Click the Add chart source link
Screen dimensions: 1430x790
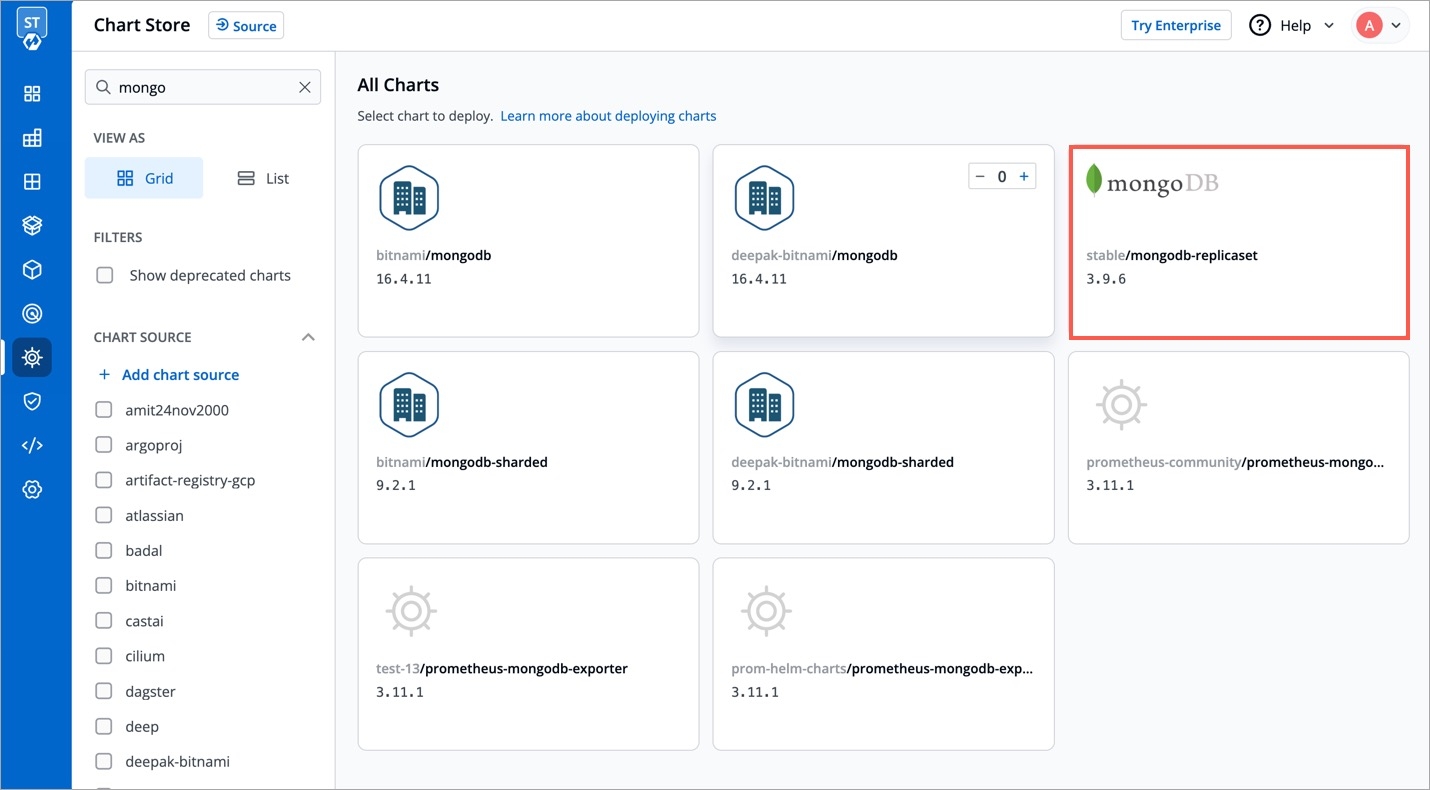(180, 375)
